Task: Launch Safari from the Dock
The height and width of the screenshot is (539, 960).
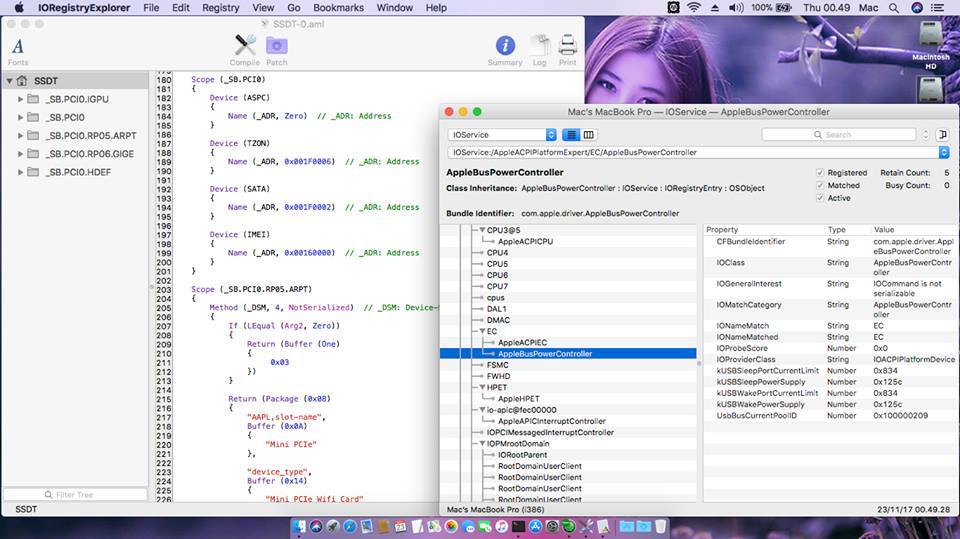Action: (x=350, y=526)
